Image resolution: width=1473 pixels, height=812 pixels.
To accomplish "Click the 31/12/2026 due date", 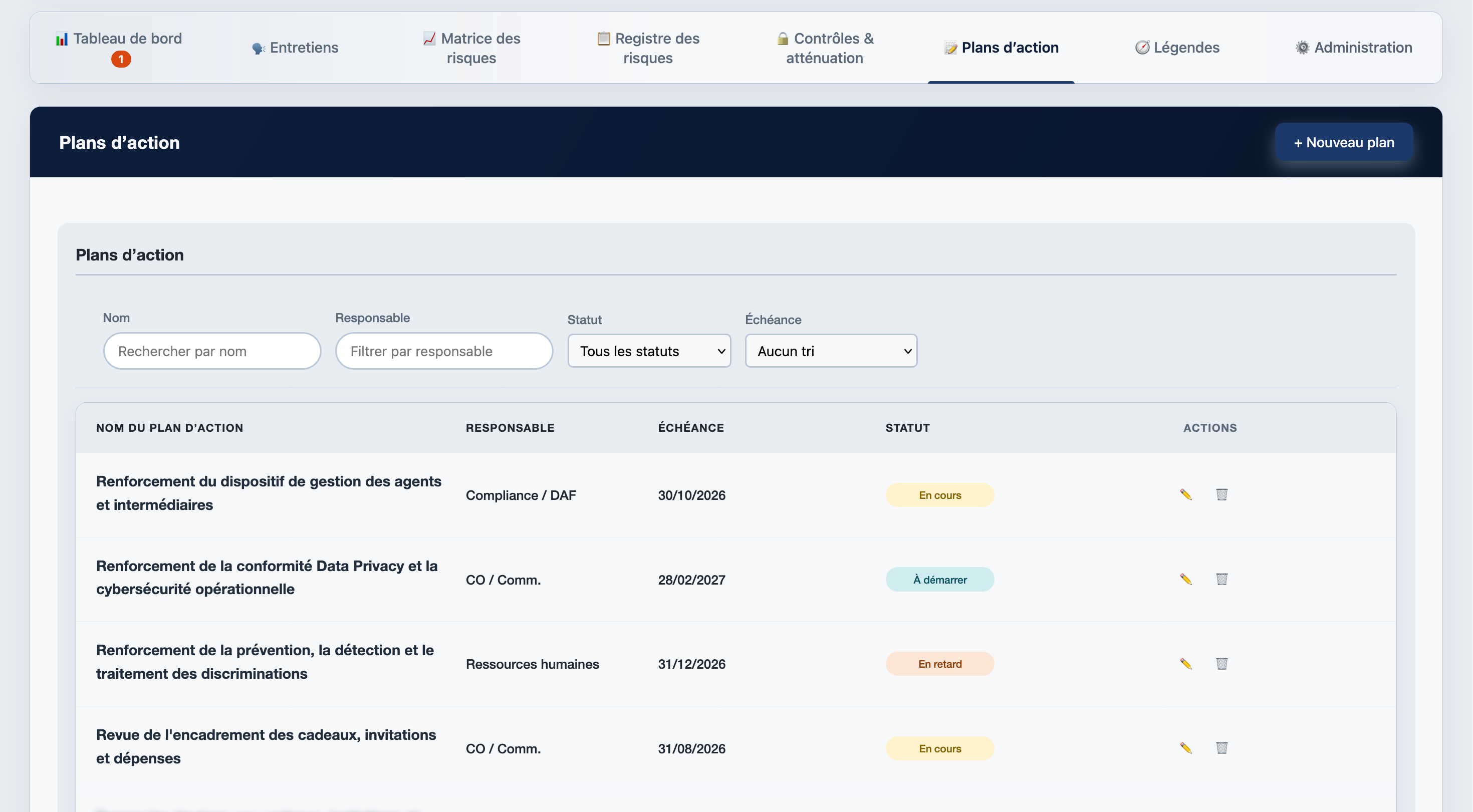I will (x=692, y=664).
